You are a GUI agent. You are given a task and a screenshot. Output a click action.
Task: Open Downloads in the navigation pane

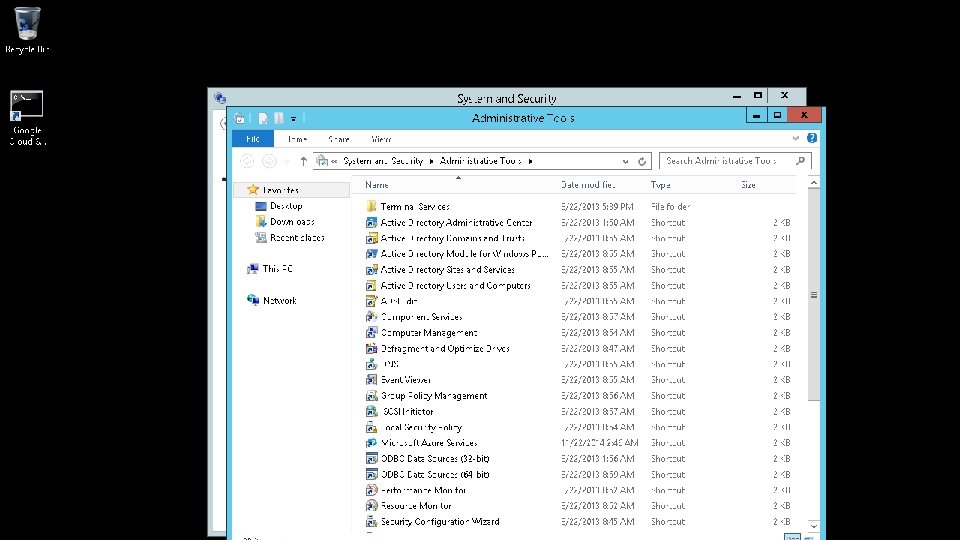pyautogui.click(x=292, y=222)
